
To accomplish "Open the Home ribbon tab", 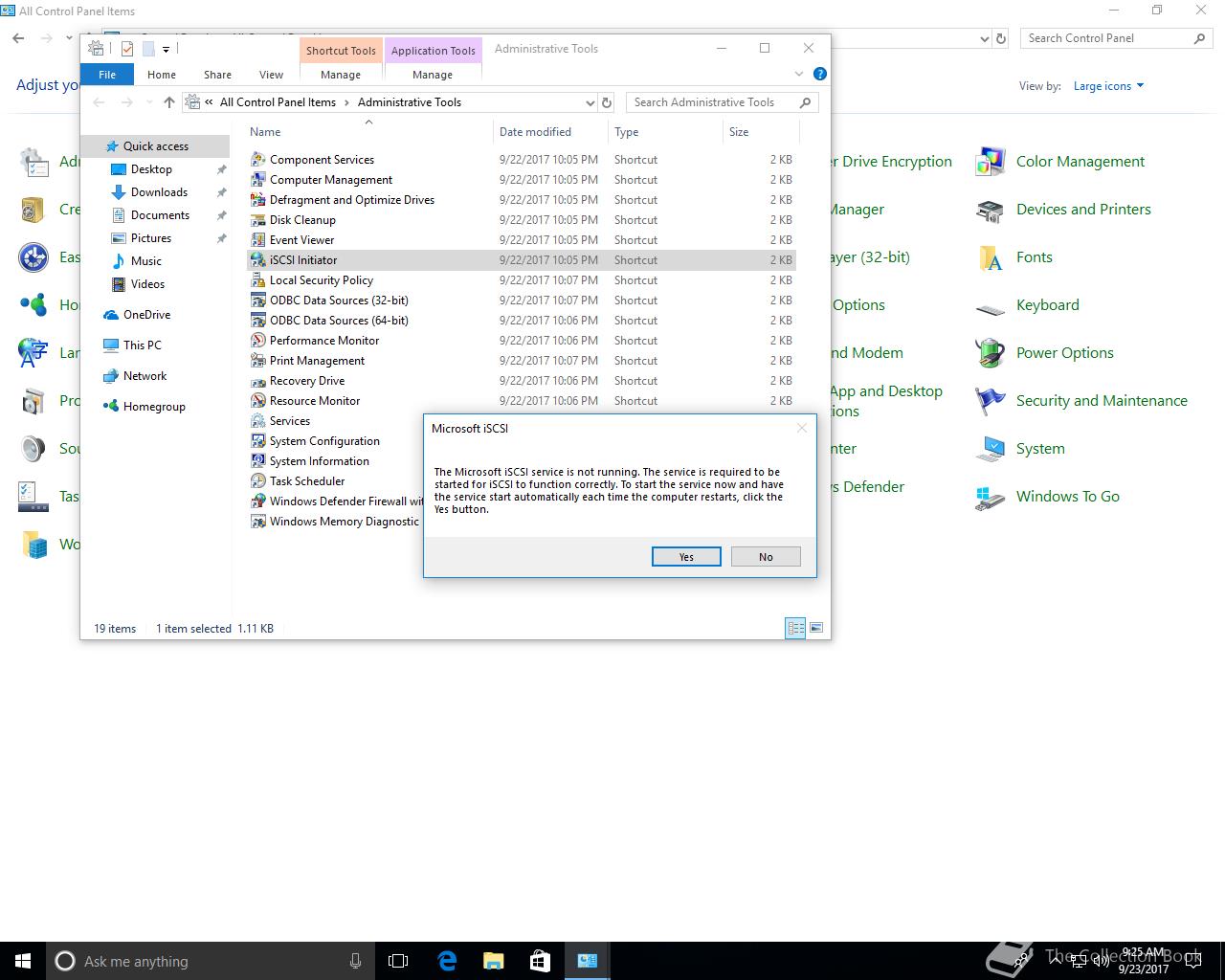I will point(162,75).
